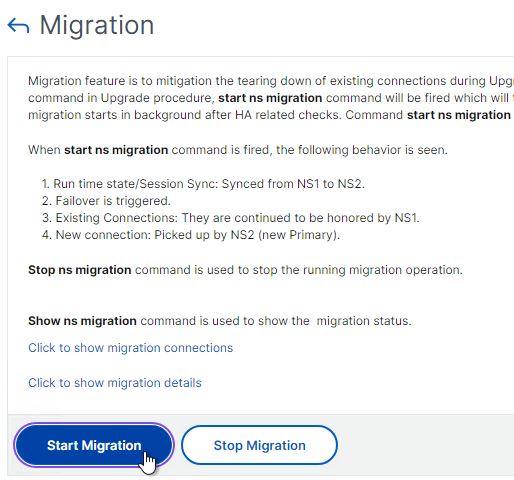This screenshot has width=514, height=480.
Task: Open the show migration details link
Action: 115,383
